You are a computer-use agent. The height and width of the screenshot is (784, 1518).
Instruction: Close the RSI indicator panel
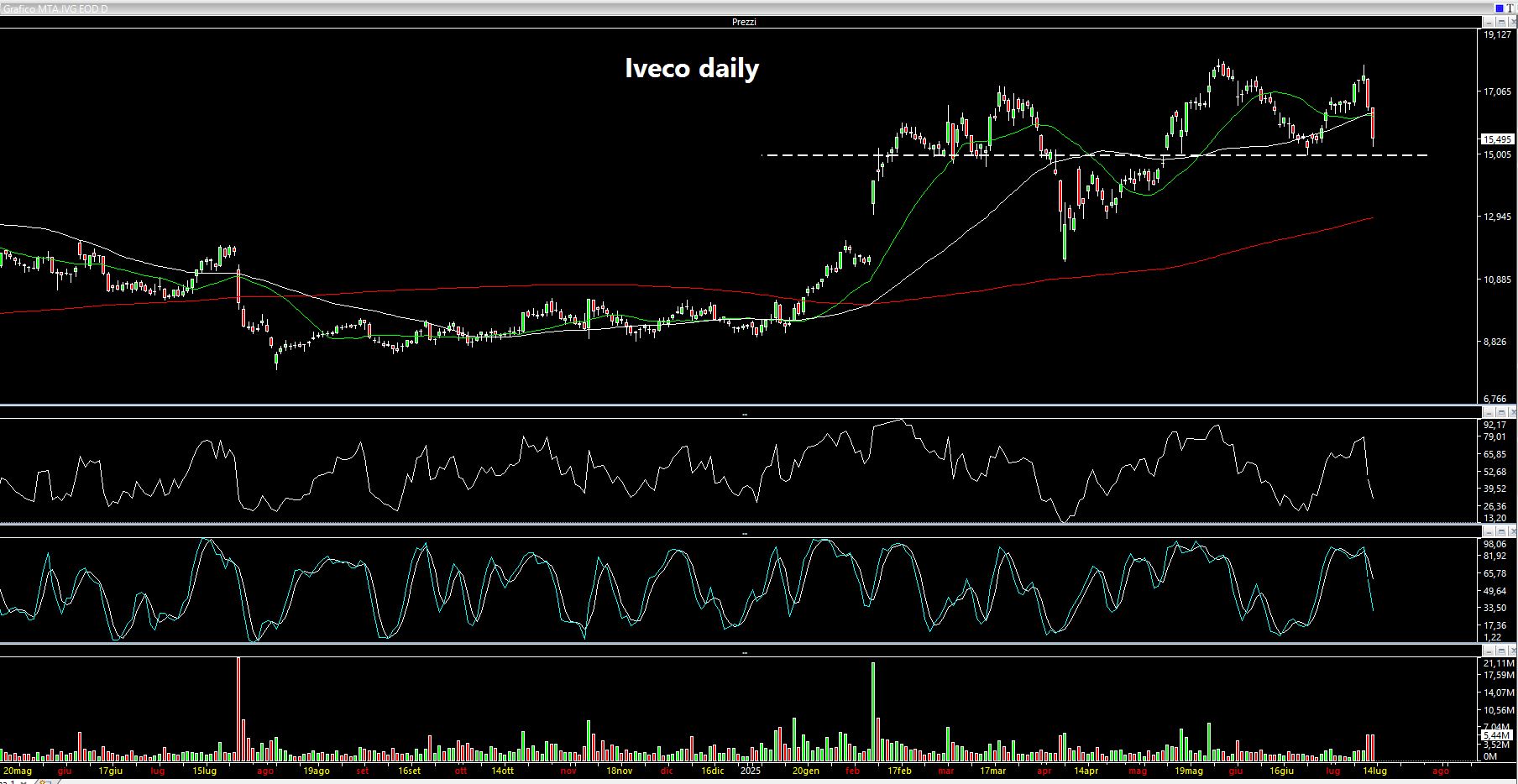tap(1512, 413)
